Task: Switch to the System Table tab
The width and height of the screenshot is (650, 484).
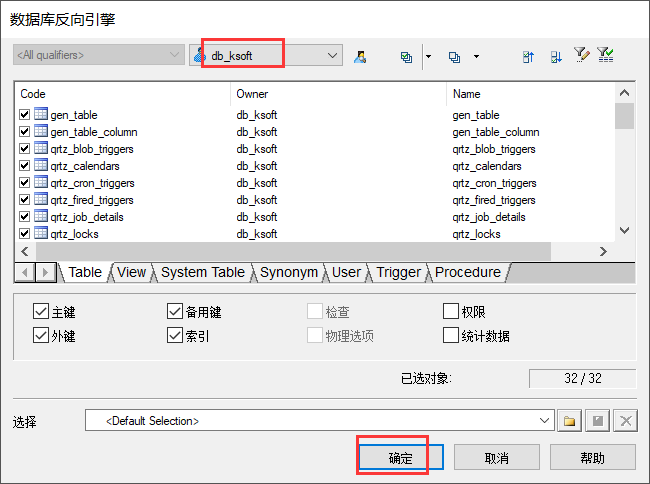Action: click(203, 272)
